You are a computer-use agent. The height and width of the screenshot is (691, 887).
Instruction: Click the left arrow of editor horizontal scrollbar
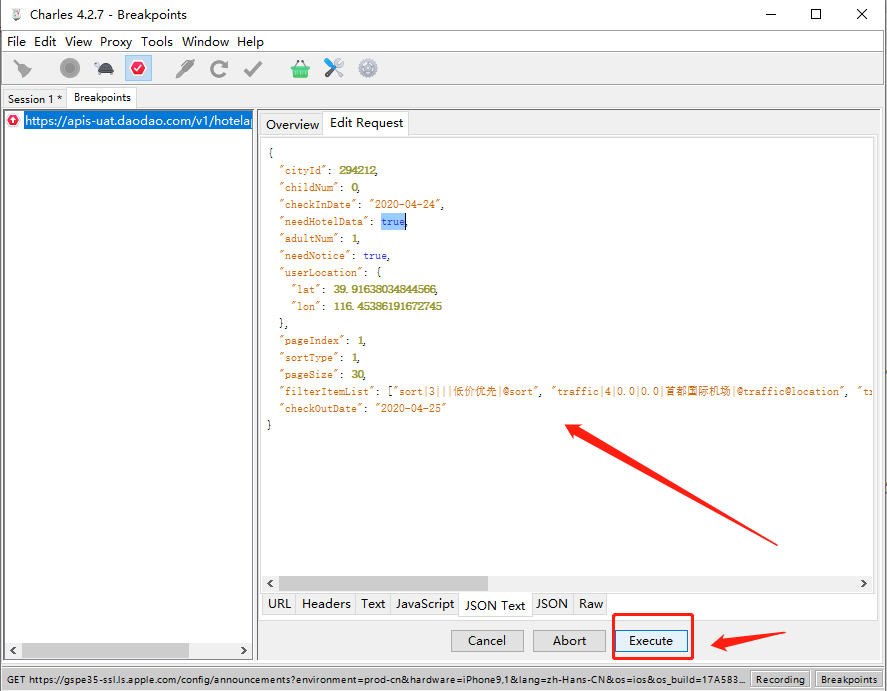(270, 584)
